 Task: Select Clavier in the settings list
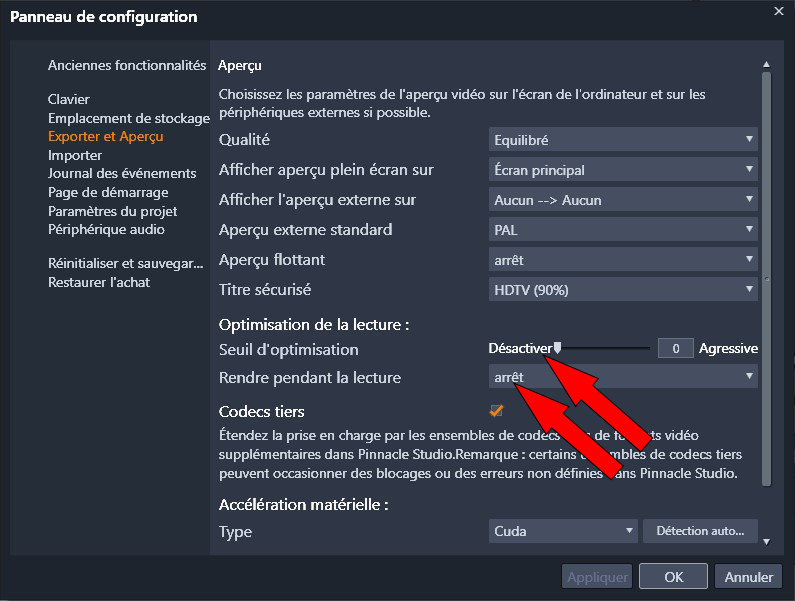[x=69, y=99]
